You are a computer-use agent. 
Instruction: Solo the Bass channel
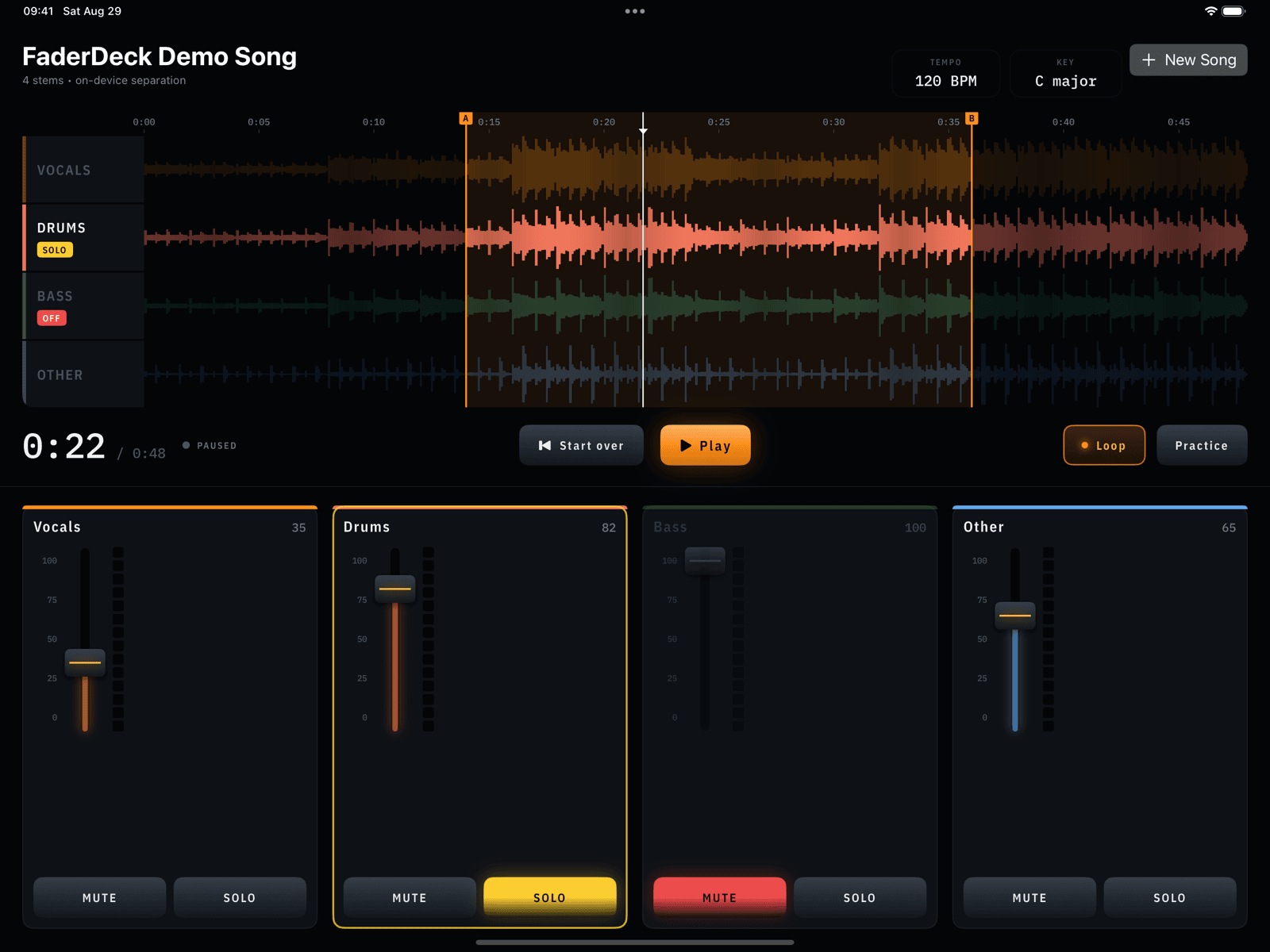pyautogui.click(x=859, y=897)
